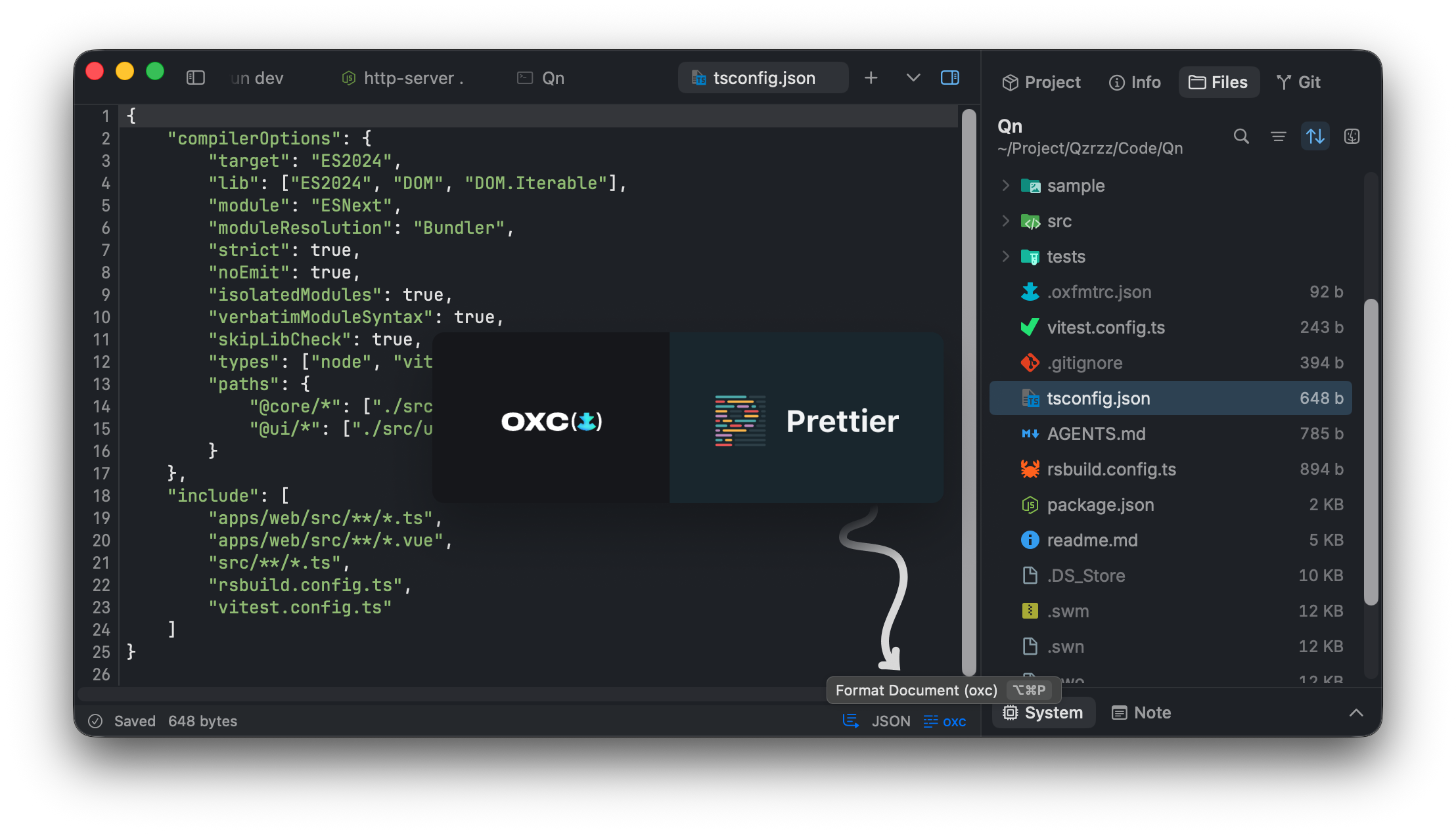Select the tests folder icon

click(x=1030, y=257)
